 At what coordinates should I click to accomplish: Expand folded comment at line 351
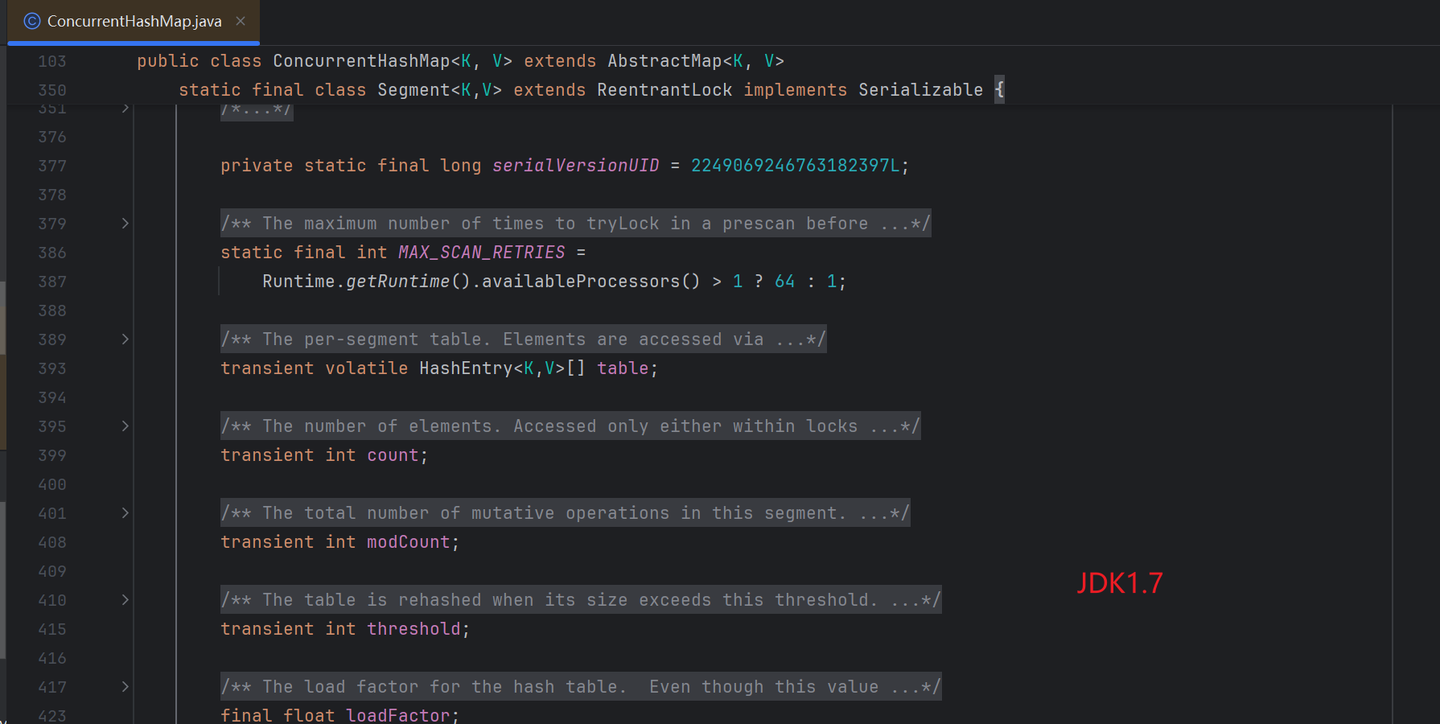tap(125, 107)
